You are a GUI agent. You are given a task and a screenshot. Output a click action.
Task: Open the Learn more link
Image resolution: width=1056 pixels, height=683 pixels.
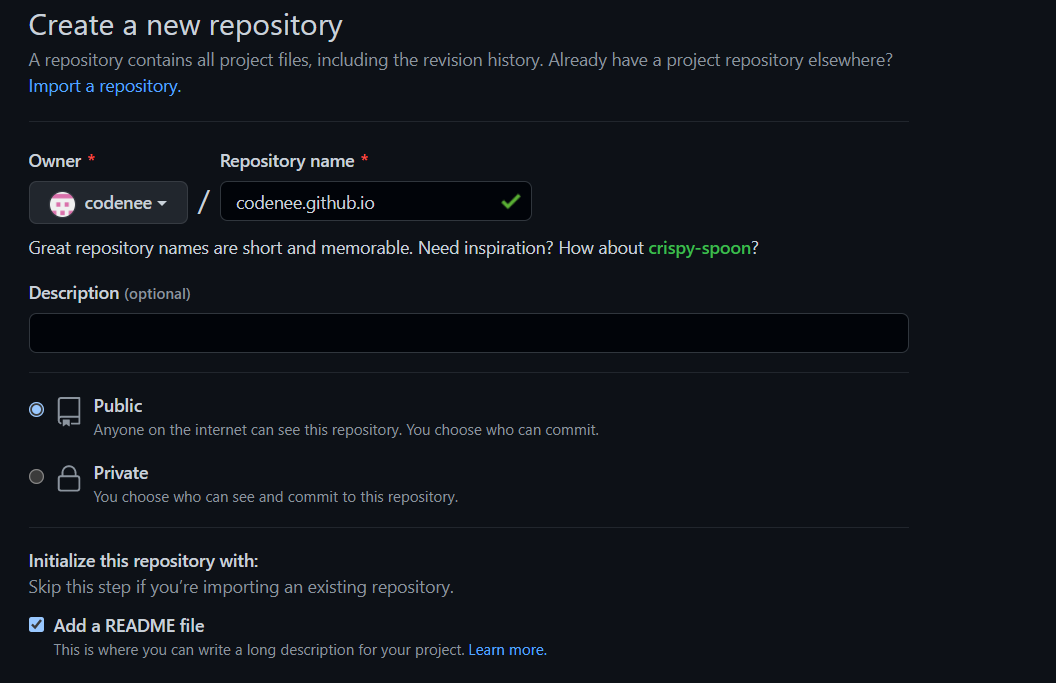coord(507,650)
